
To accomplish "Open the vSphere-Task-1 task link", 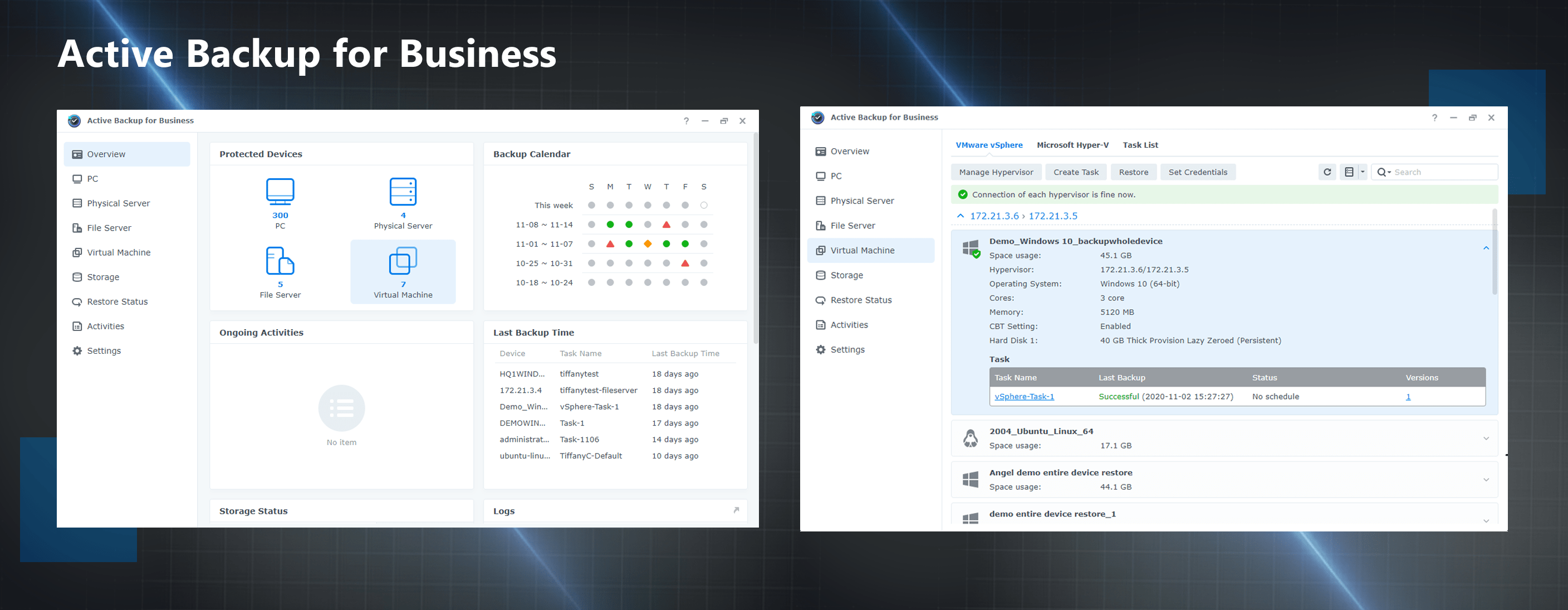I will 1024,396.
